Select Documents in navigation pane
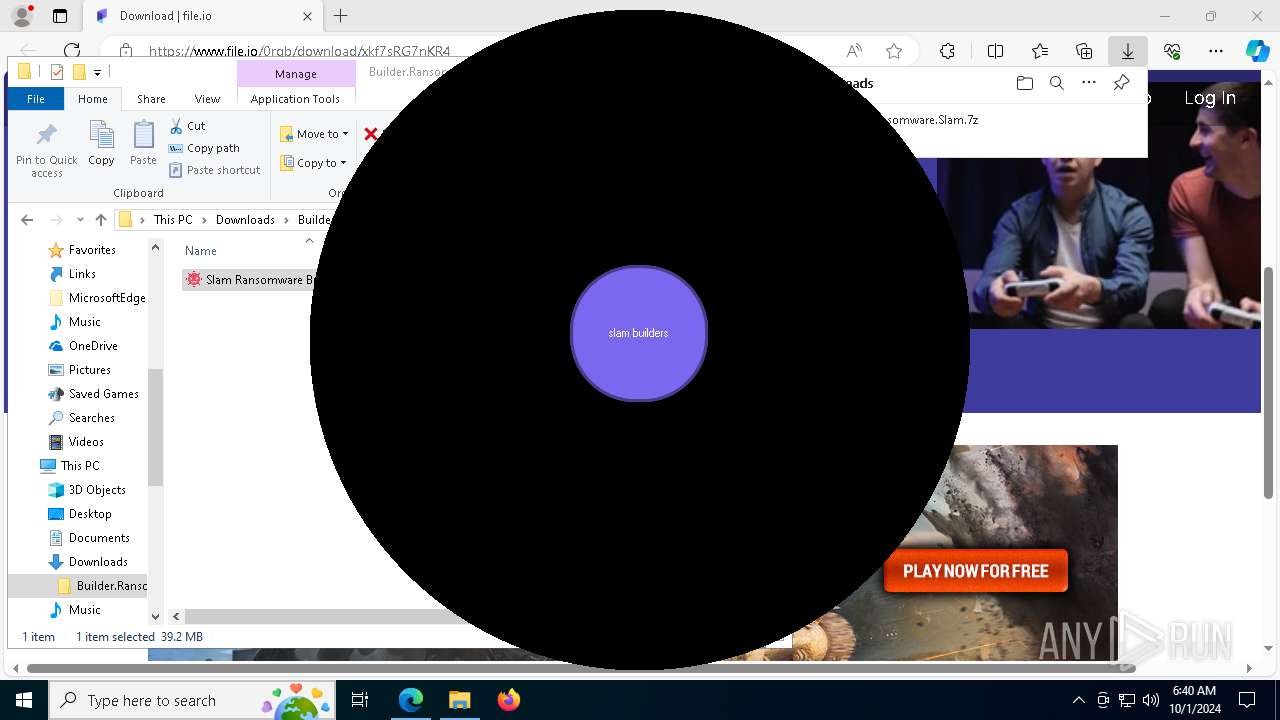Viewport: 1280px width, 720px height. coord(99,538)
